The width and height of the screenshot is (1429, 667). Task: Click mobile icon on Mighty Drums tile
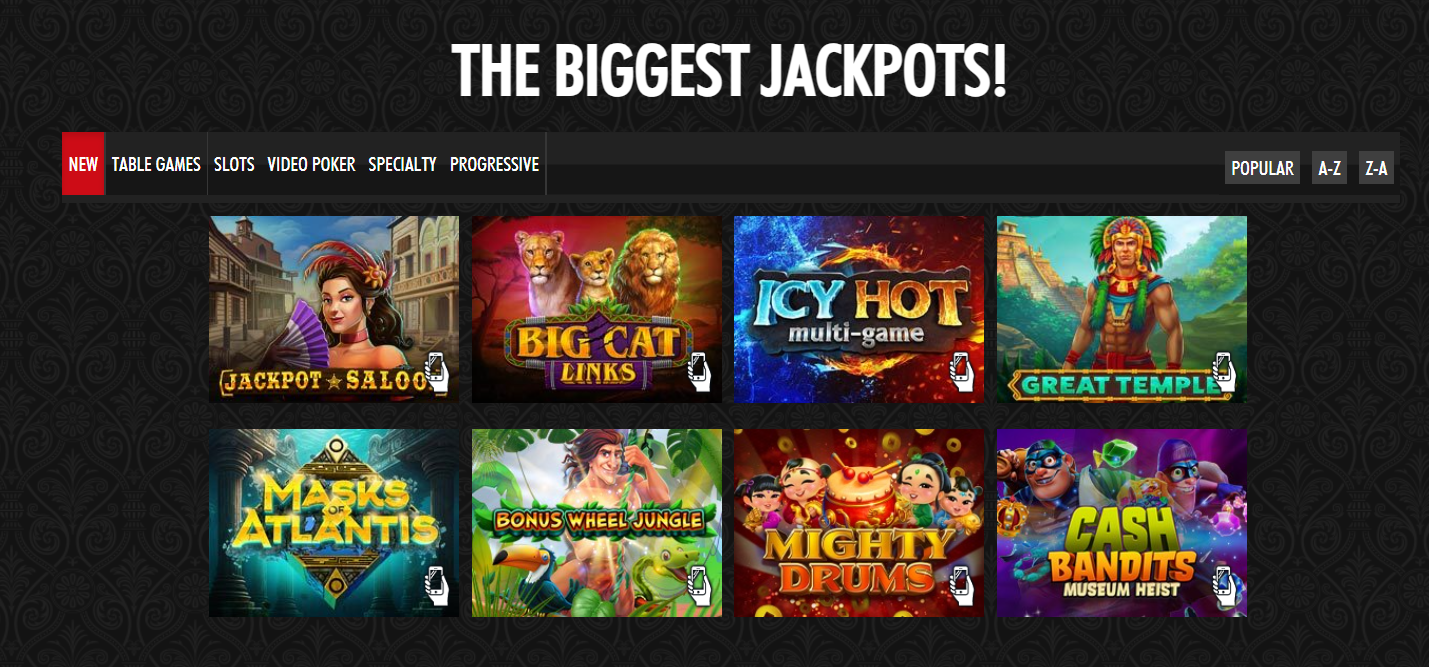click(961, 586)
